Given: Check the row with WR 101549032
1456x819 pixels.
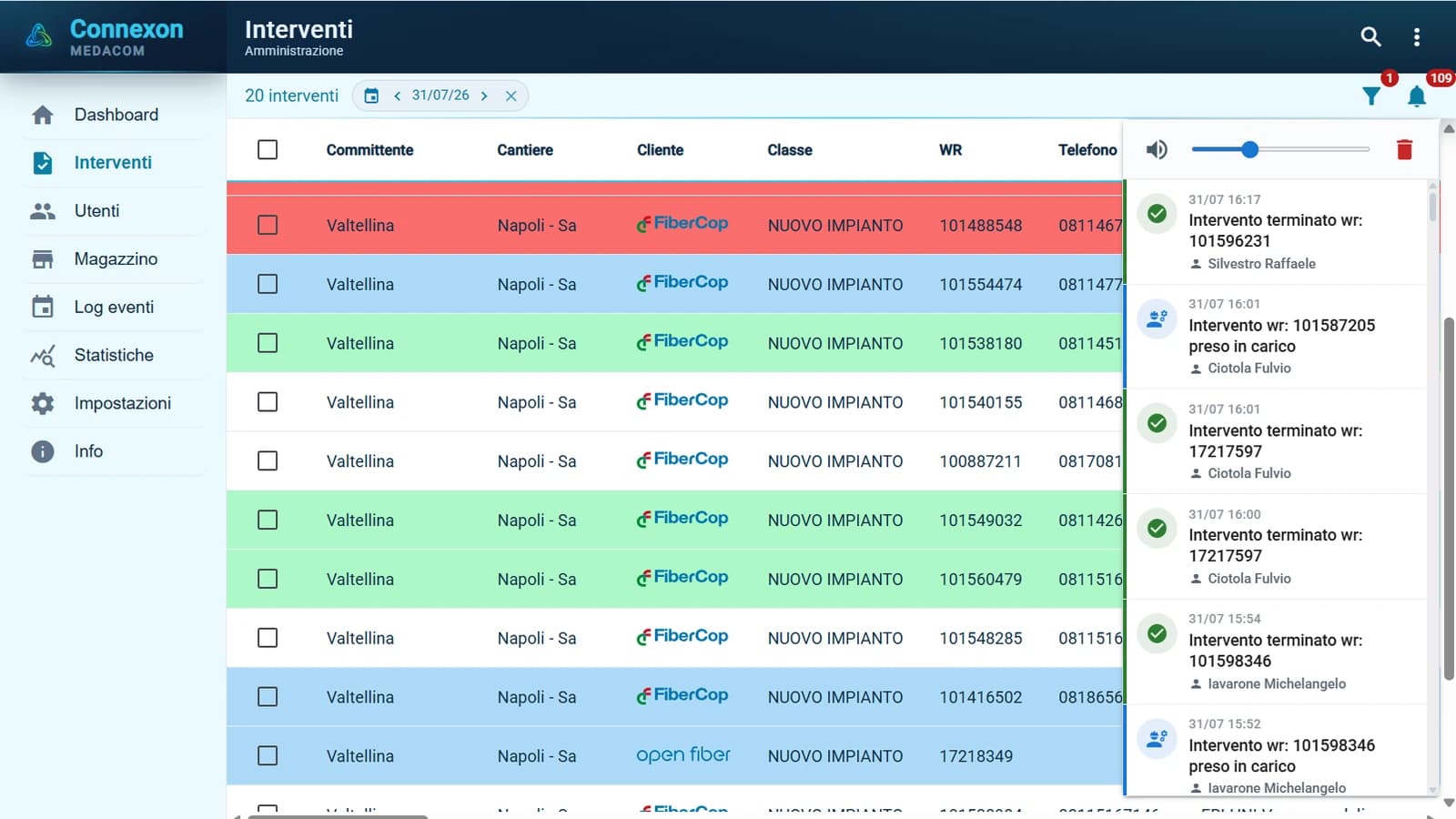Looking at the screenshot, I should tap(268, 520).
